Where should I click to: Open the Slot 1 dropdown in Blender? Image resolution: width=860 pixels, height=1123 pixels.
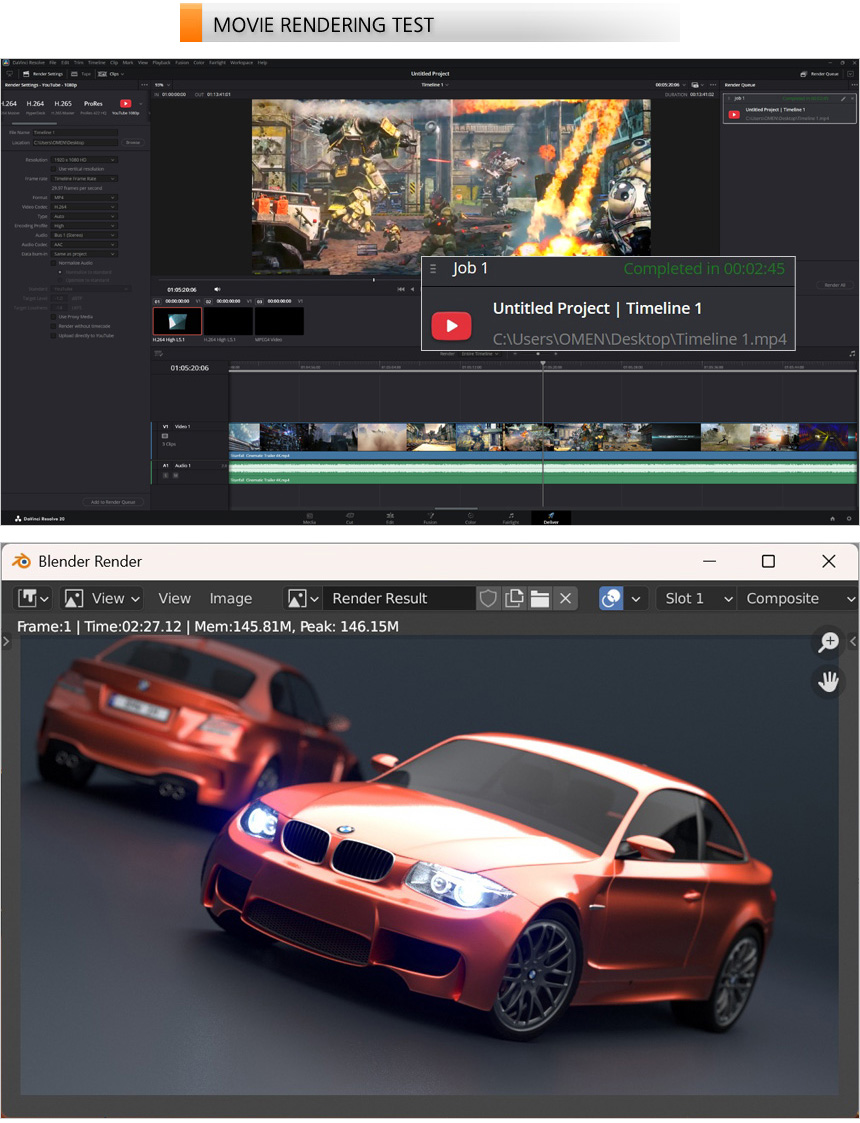coord(696,598)
